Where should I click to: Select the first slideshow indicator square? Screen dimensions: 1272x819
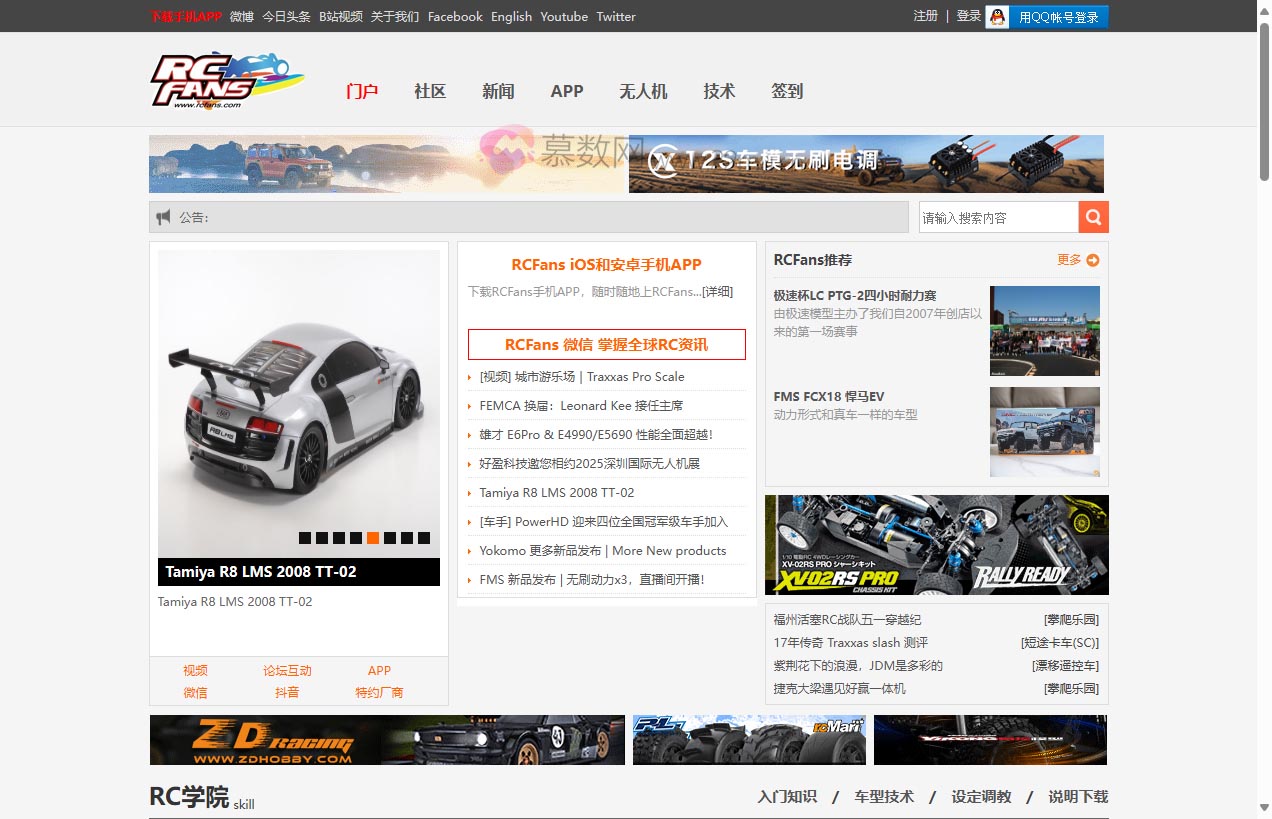[305, 538]
